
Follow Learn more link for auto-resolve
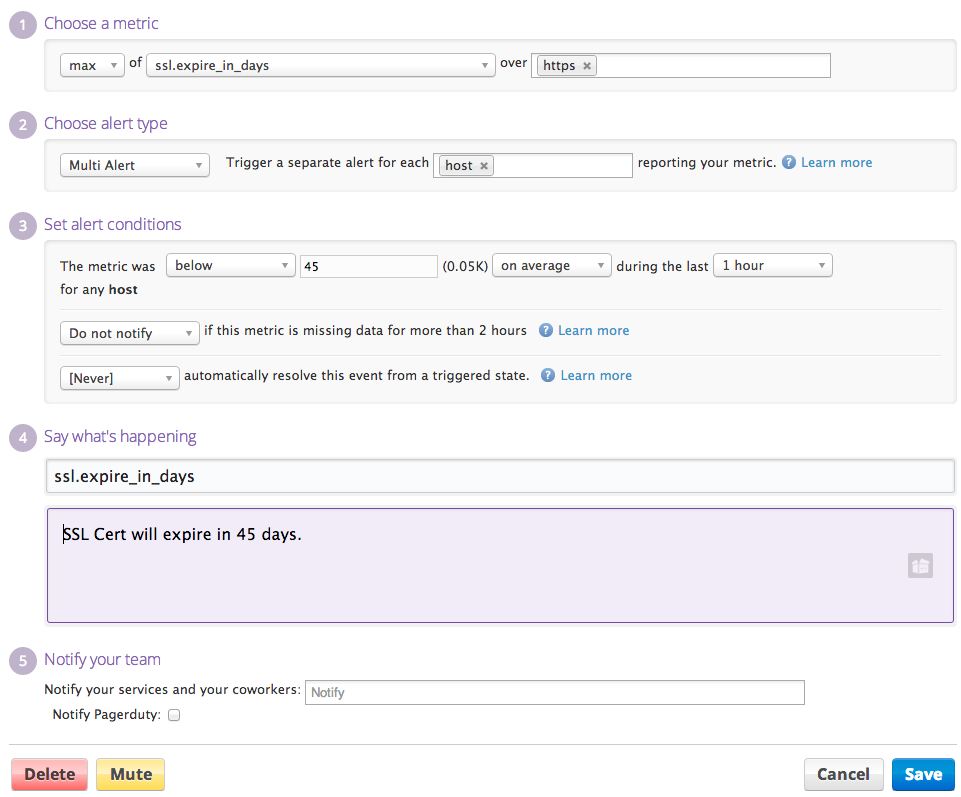coord(596,375)
